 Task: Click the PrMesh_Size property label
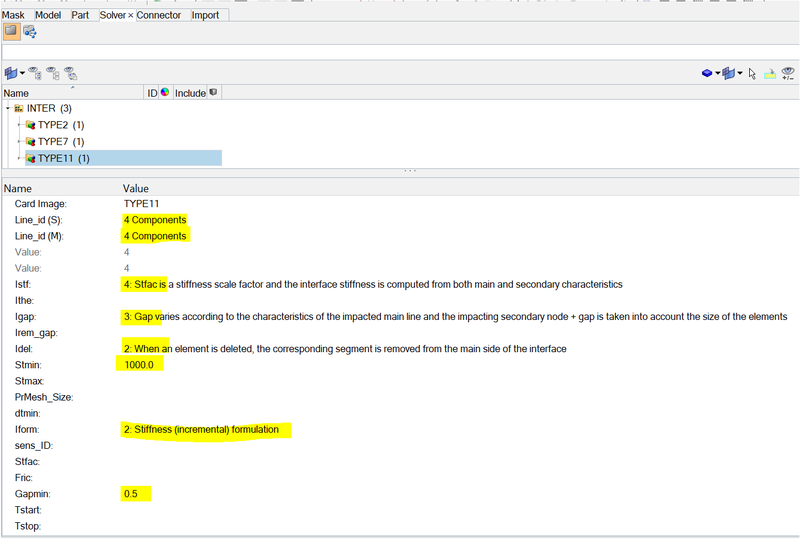[44, 397]
